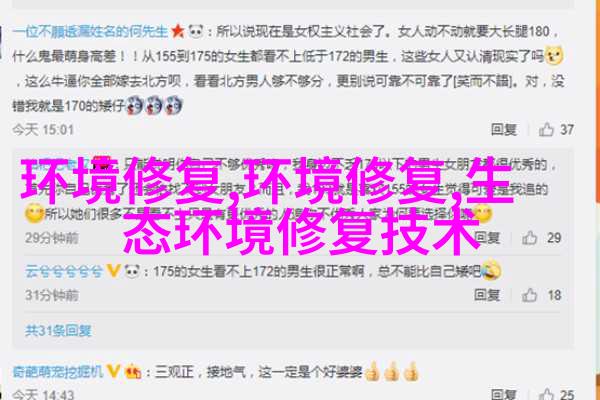Click 回复 on the 今天 14:43 comment
Image resolution: width=600 pixels, height=400 pixels.
504,394
